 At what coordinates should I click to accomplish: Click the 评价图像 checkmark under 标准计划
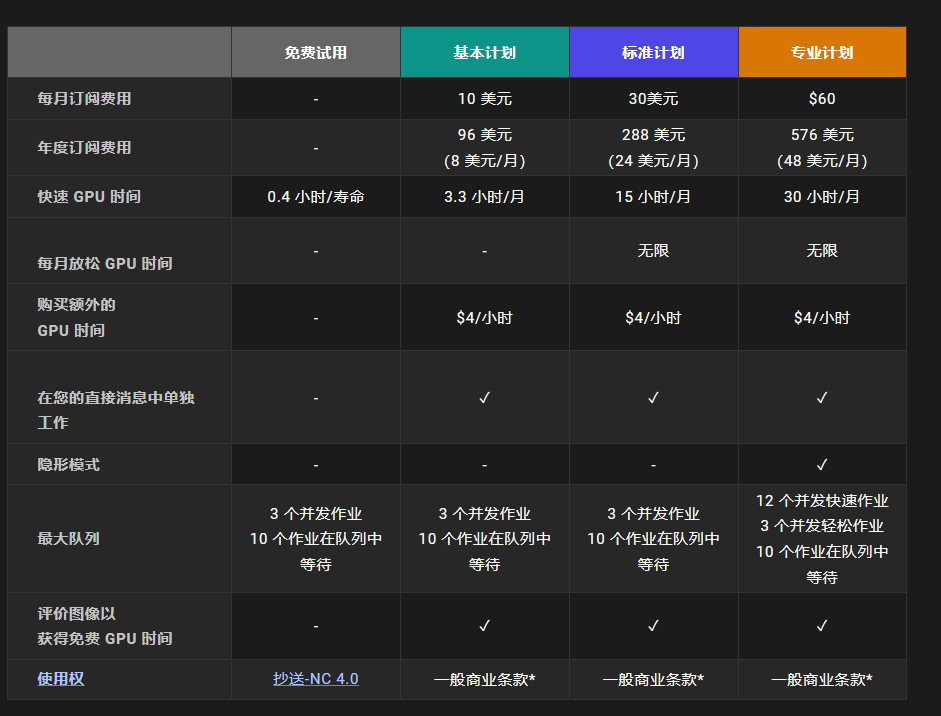click(x=653, y=626)
